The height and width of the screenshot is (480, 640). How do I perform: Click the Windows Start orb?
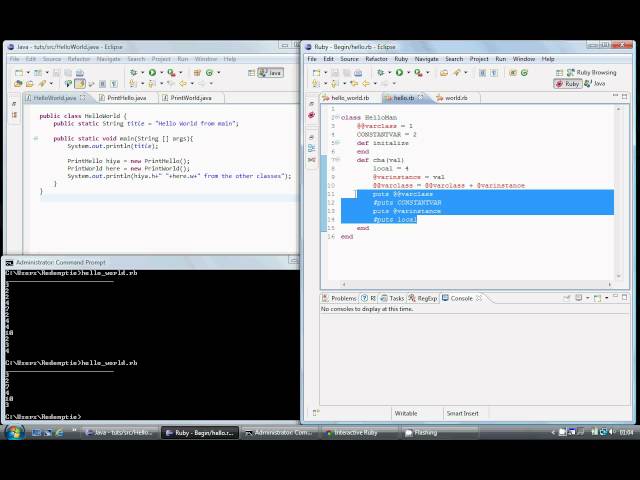tap(14, 432)
